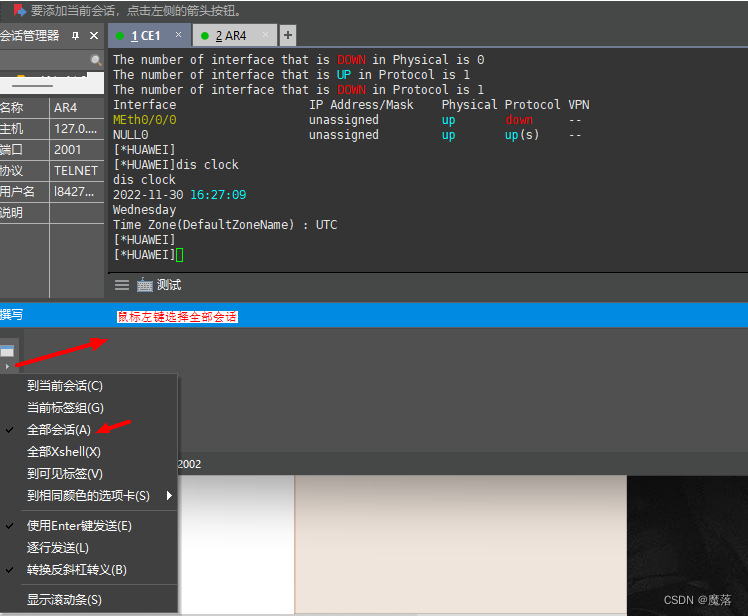Image resolution: width=748 pixels, height=616 pixels.
Task: Click the keyboard icon labeled 测试
Action: (x=144, y=285)
